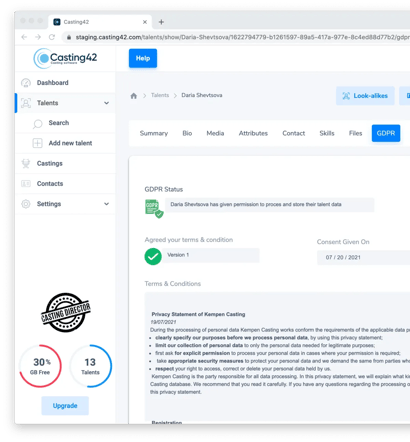Open the Dashboard gauge icon
Viewport: 410px width, 442px height.
26,83
